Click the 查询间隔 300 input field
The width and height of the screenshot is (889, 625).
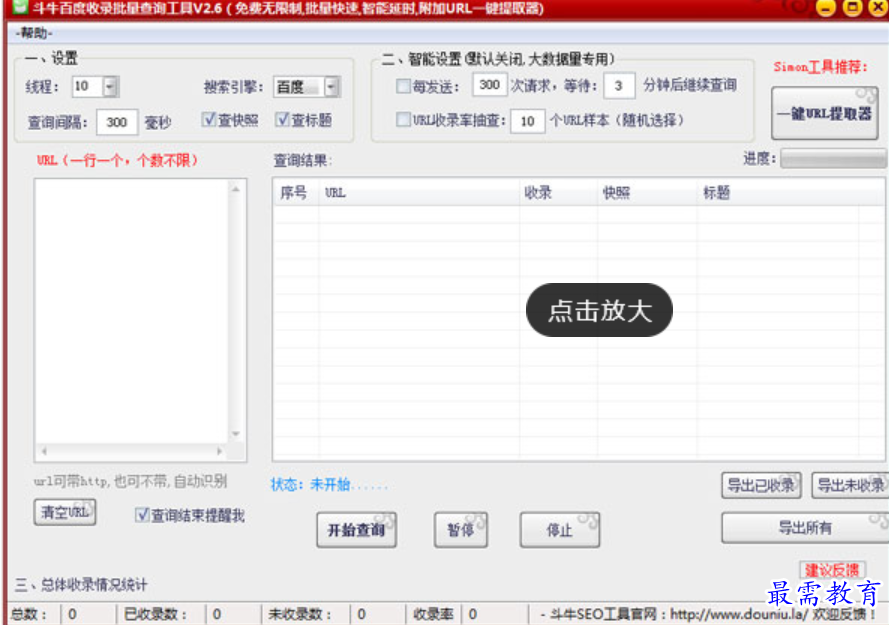[x=117, y=122]
